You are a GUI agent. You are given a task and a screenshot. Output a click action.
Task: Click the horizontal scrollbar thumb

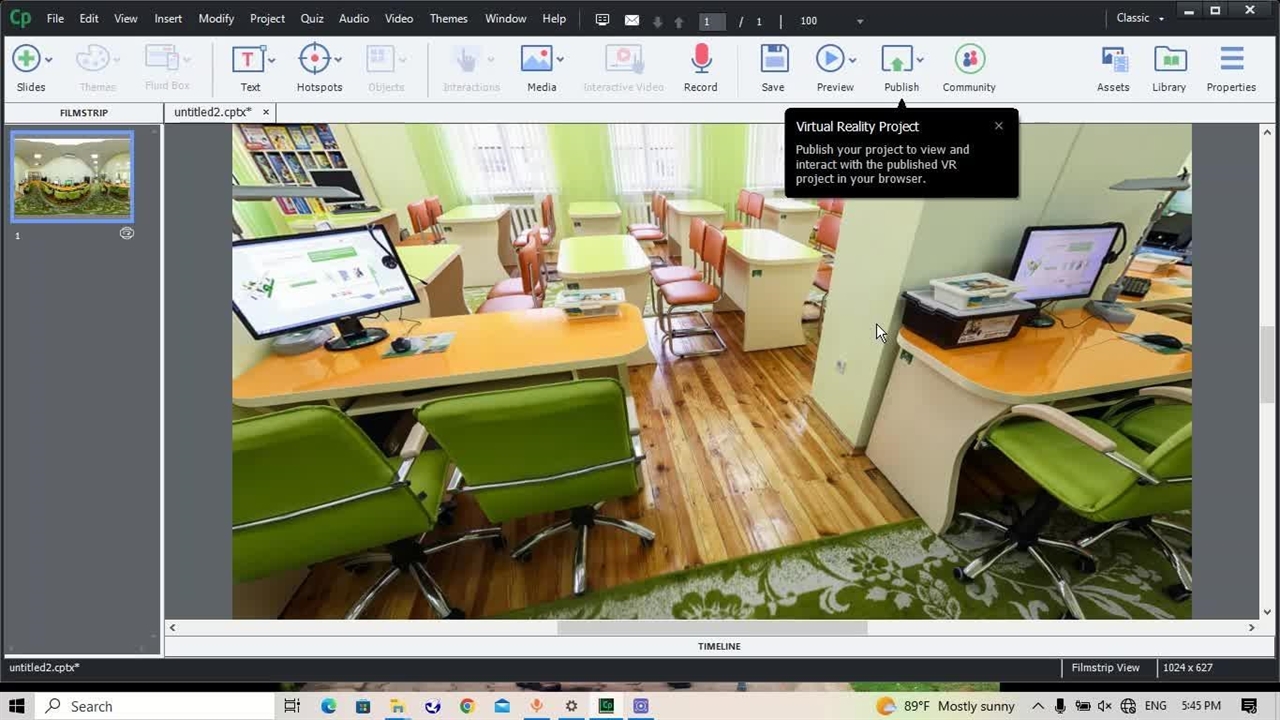tap(712, 628)
